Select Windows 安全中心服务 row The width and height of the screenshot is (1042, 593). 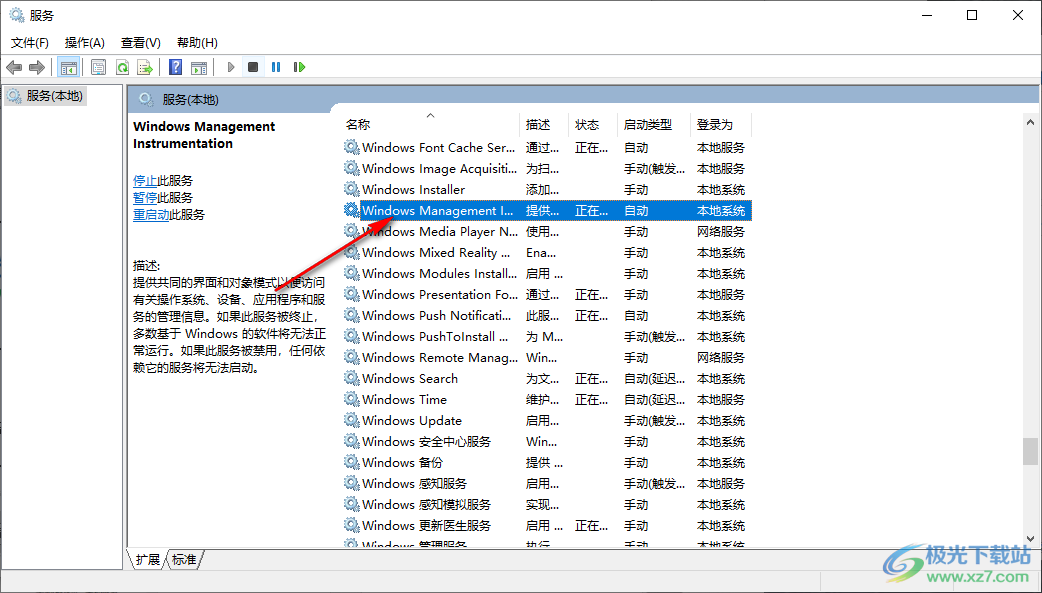548,441
